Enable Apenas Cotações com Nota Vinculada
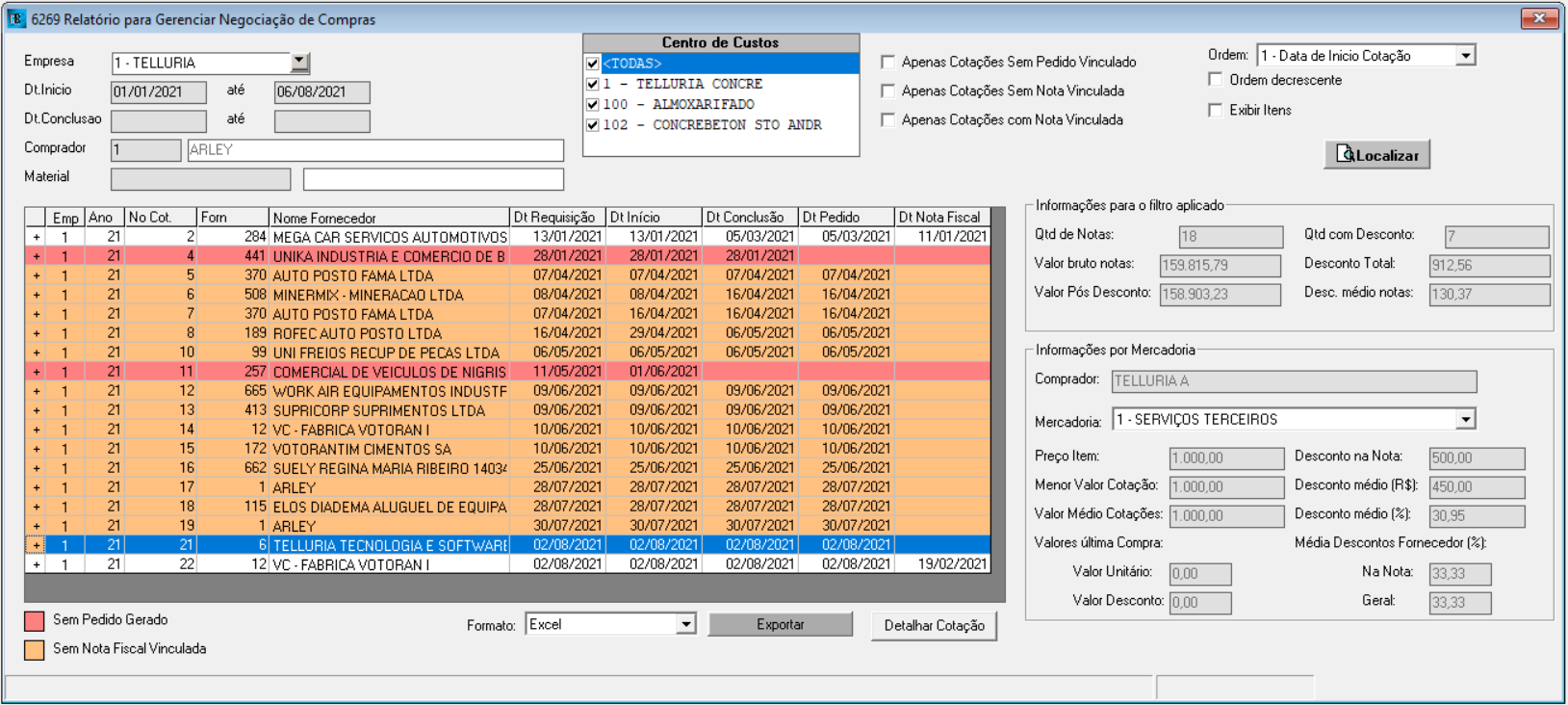Screen dimensions: 1568x705 [x=887, y=119]
